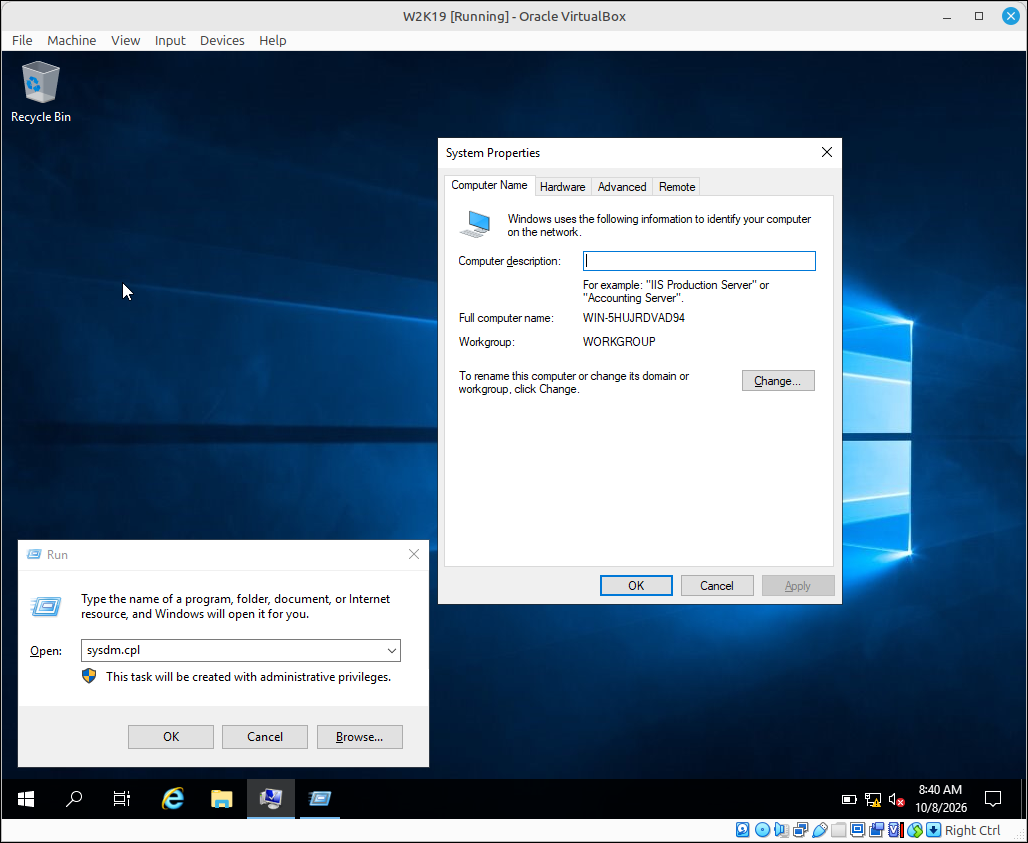Viewport: 1028px width, 843px height.
Task: Switch to the Advanced tab
Action: 622,187
